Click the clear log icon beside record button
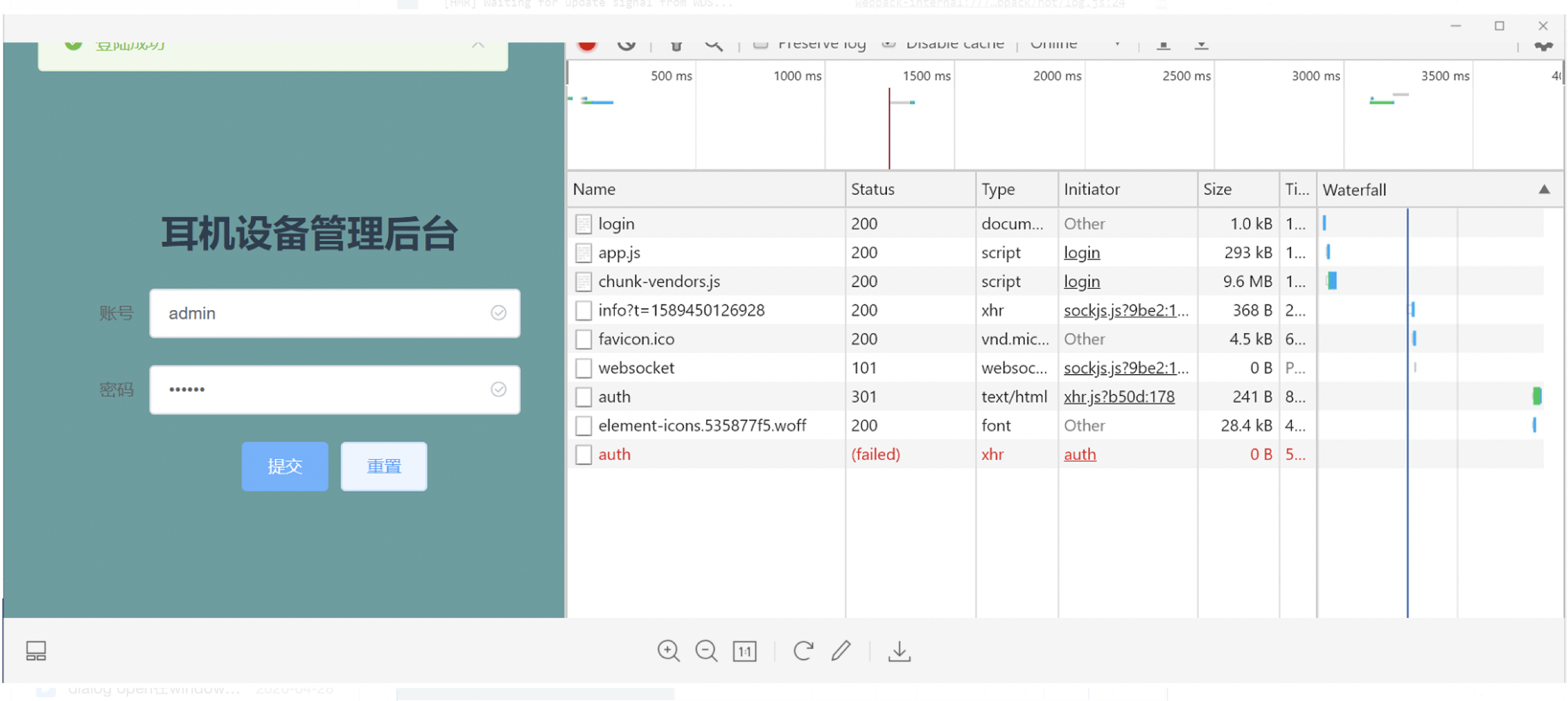 (626, 45)
